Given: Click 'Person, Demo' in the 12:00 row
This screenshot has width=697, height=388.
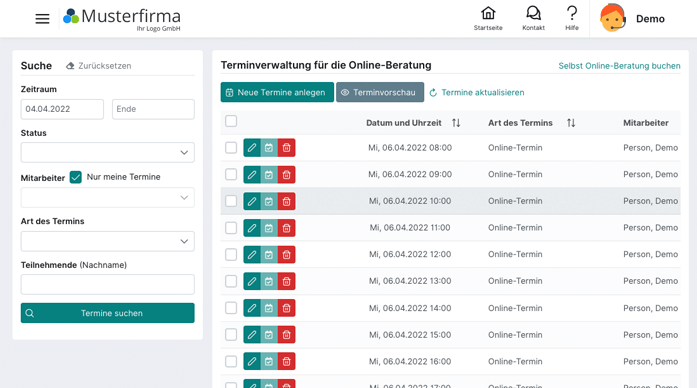Looking at the screenshot, I should [650, 254].
